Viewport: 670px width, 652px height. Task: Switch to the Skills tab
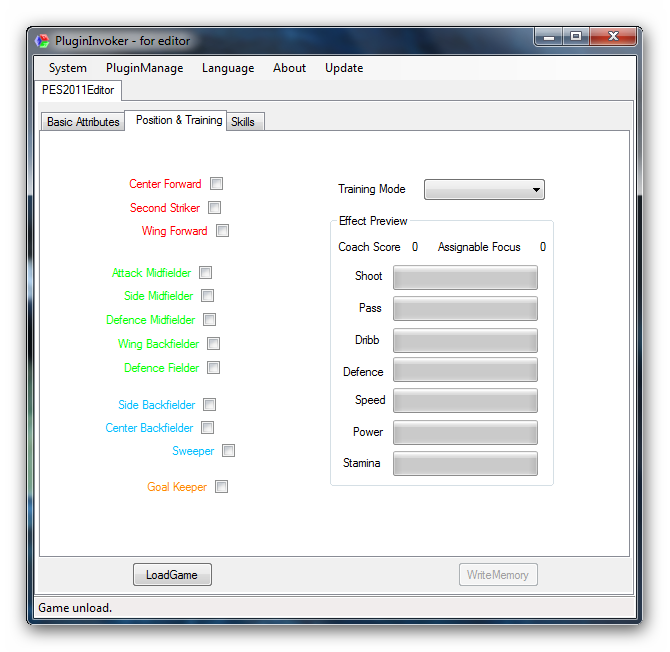coord(245,122)
